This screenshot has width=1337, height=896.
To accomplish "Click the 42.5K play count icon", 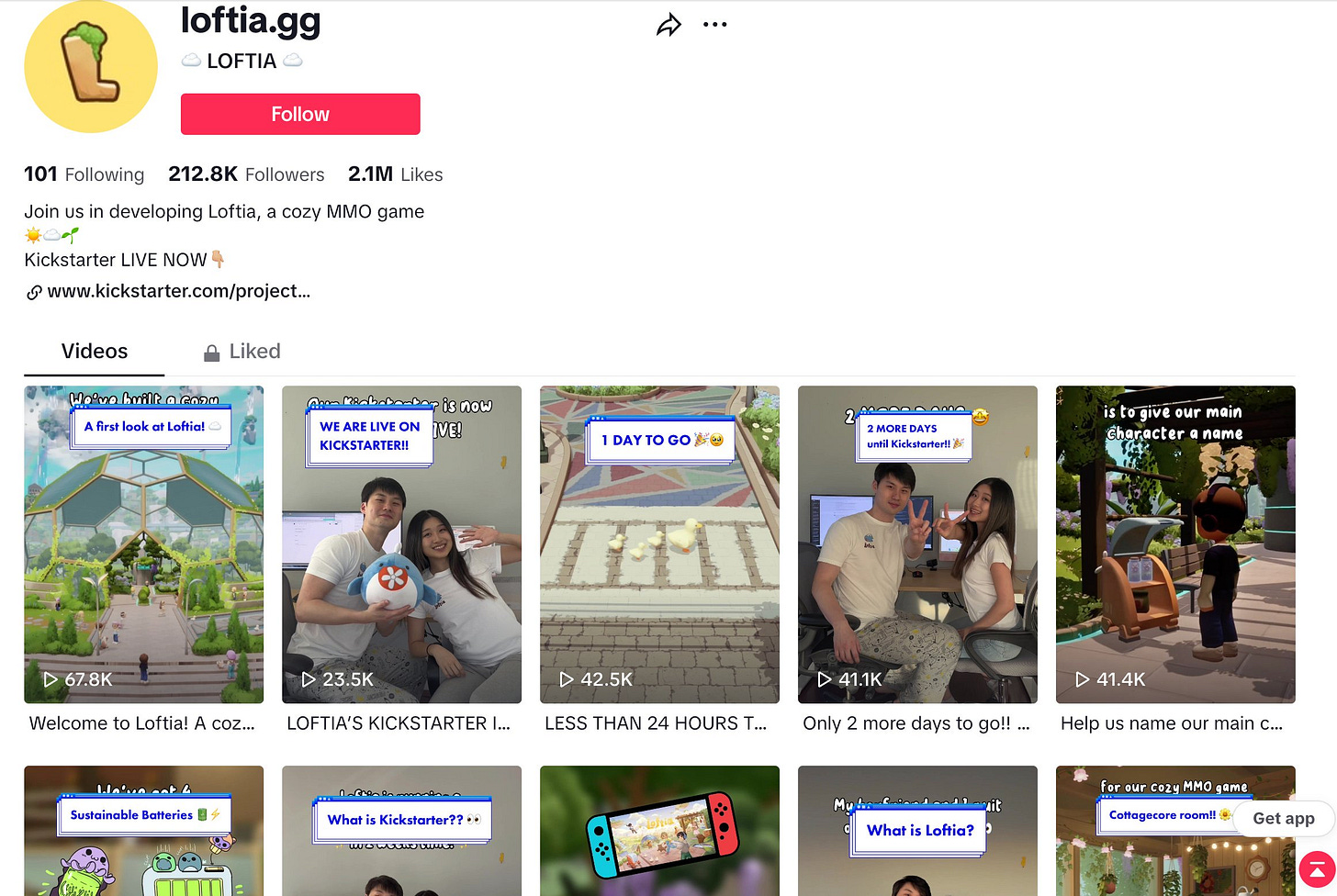I will (x=567, y=679).
